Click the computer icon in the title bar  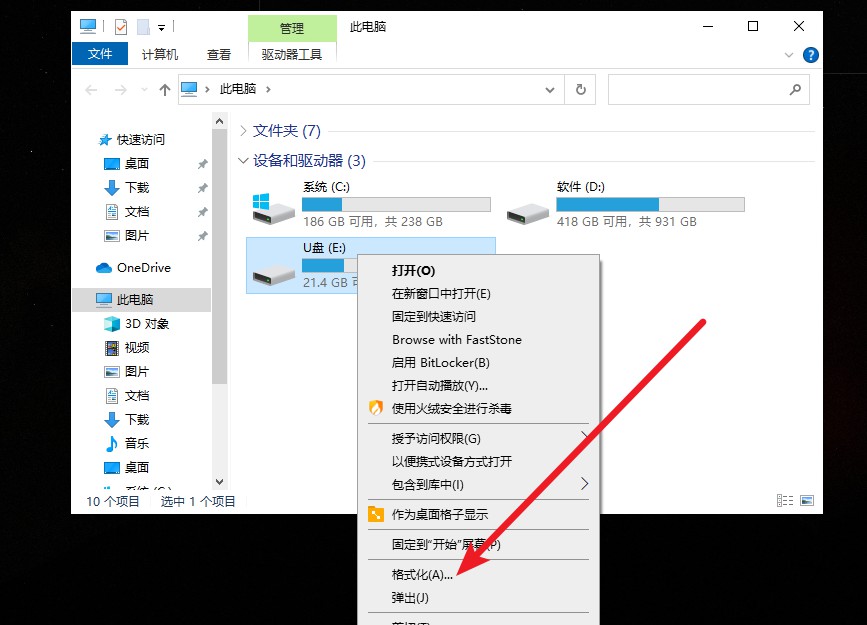coord(88,26)
